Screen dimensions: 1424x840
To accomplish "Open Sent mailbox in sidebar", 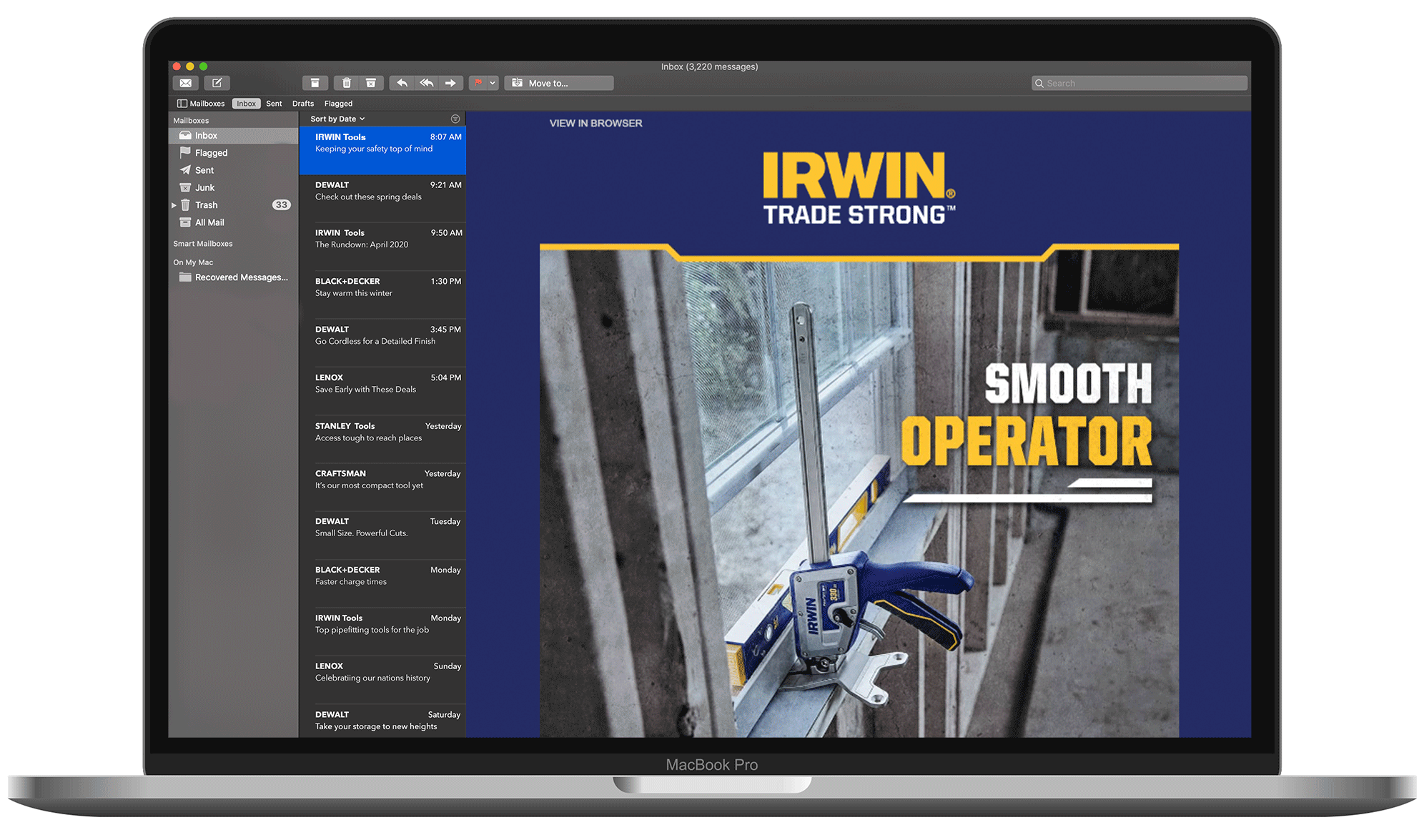I will point(233,170).
